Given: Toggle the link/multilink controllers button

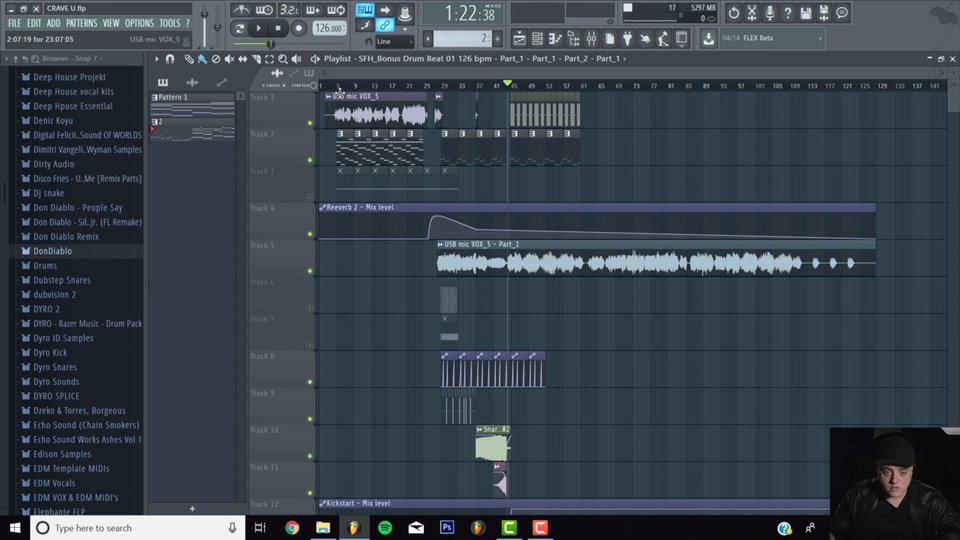Looking at the screenshot, I should point(385,25).
